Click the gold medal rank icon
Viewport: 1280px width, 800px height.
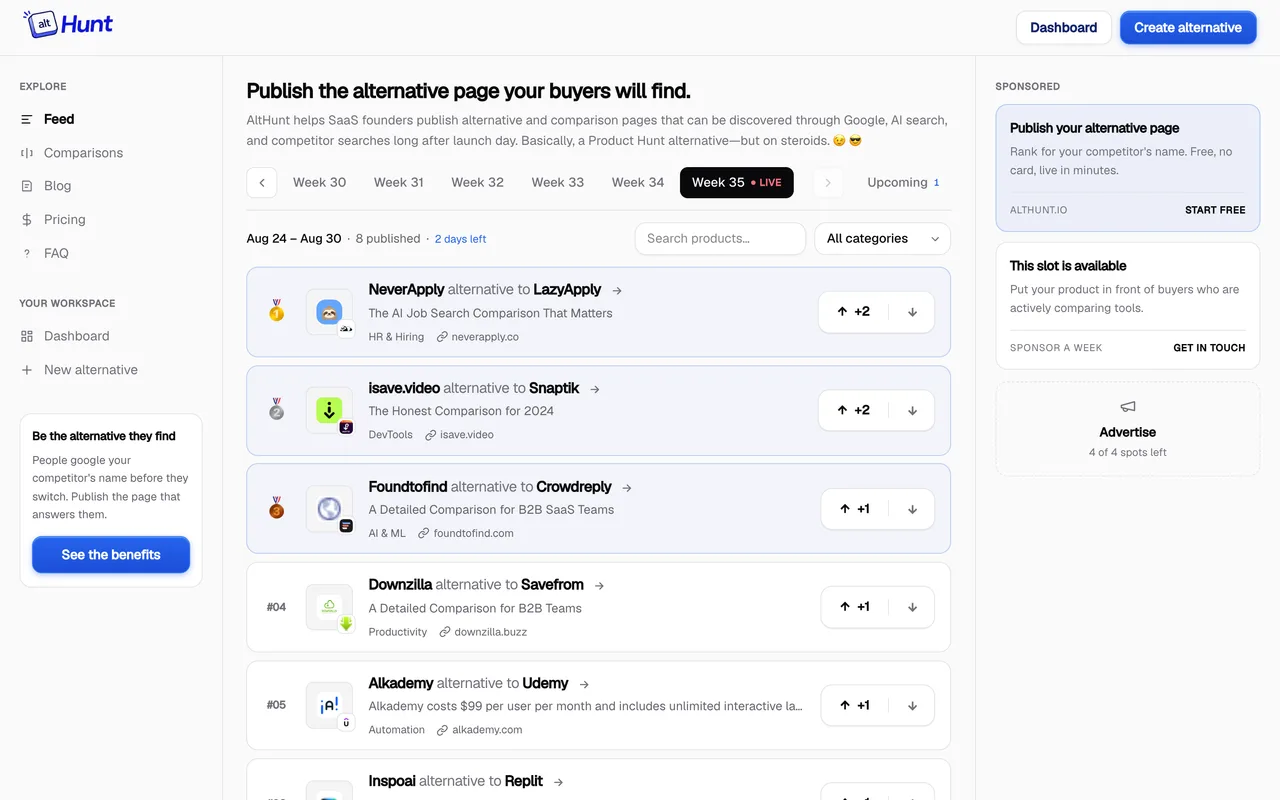(x=276, y=312)
